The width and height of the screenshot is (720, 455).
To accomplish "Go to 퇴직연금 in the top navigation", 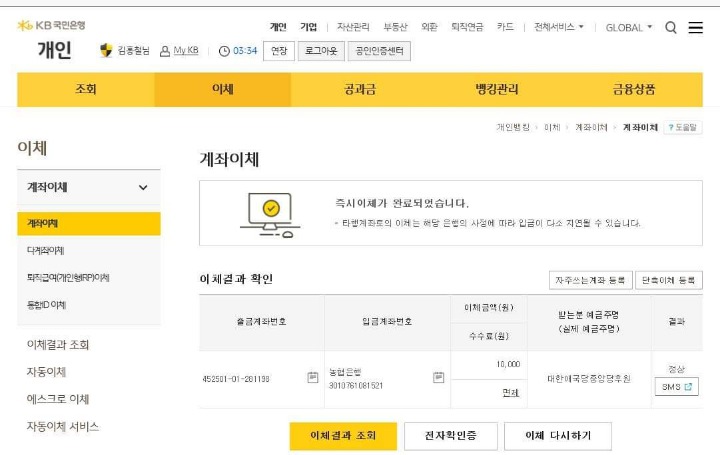I will pos(467,27).
